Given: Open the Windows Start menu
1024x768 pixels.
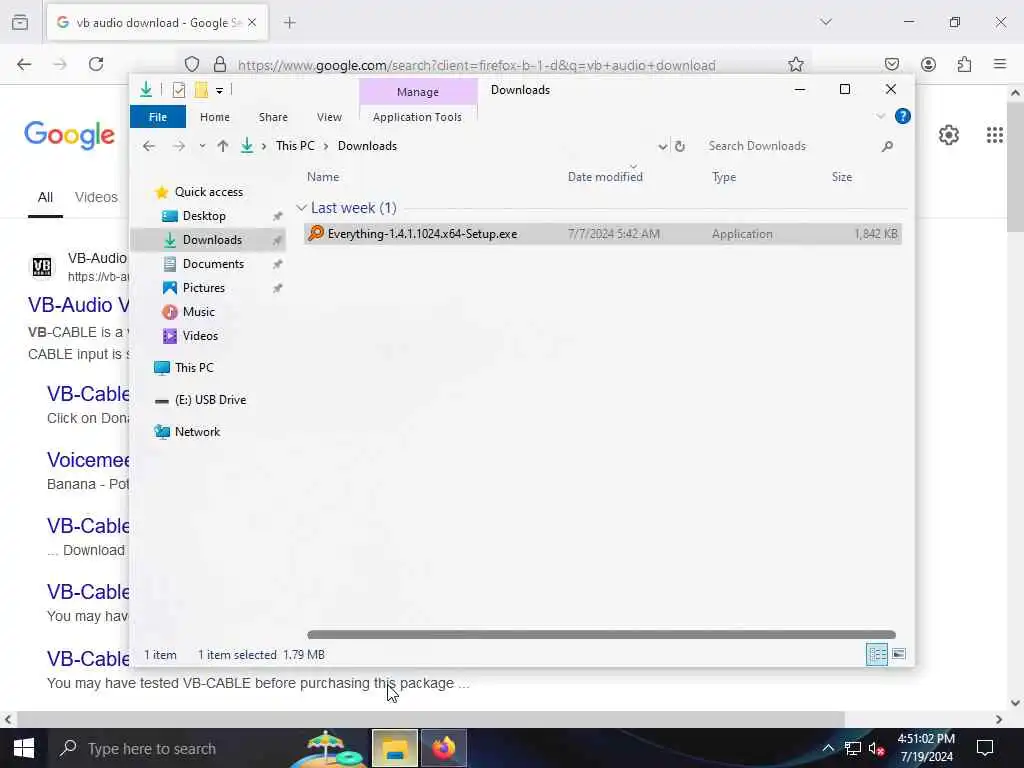Looking at the screenshot, I should (x=24, y=748).
